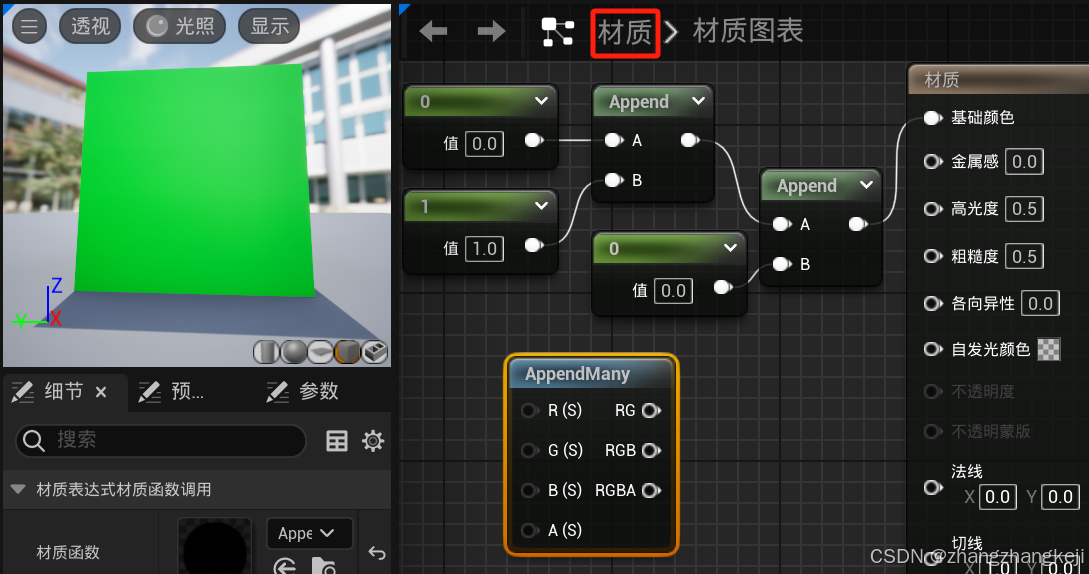
Task: Switch to the 细节 details tab
Action: [63, 392]
